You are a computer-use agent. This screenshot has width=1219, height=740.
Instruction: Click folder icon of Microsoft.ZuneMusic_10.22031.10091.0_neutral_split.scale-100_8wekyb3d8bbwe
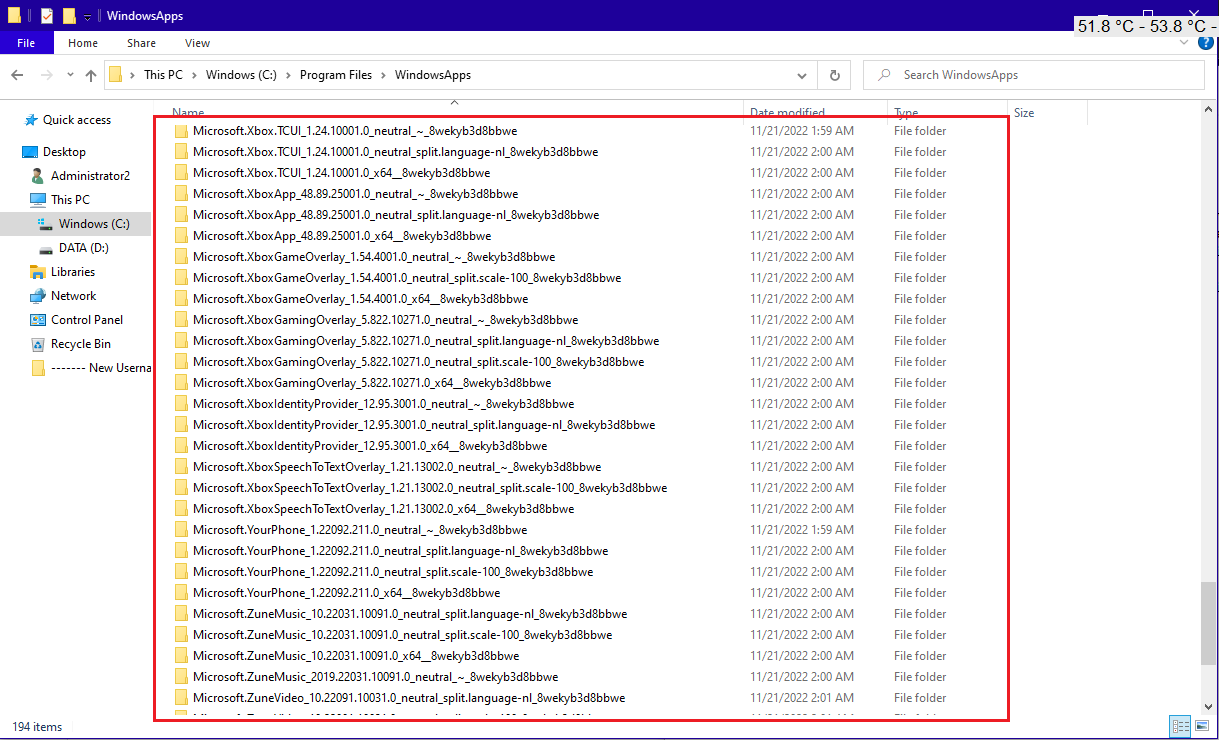tap(181, 635)
